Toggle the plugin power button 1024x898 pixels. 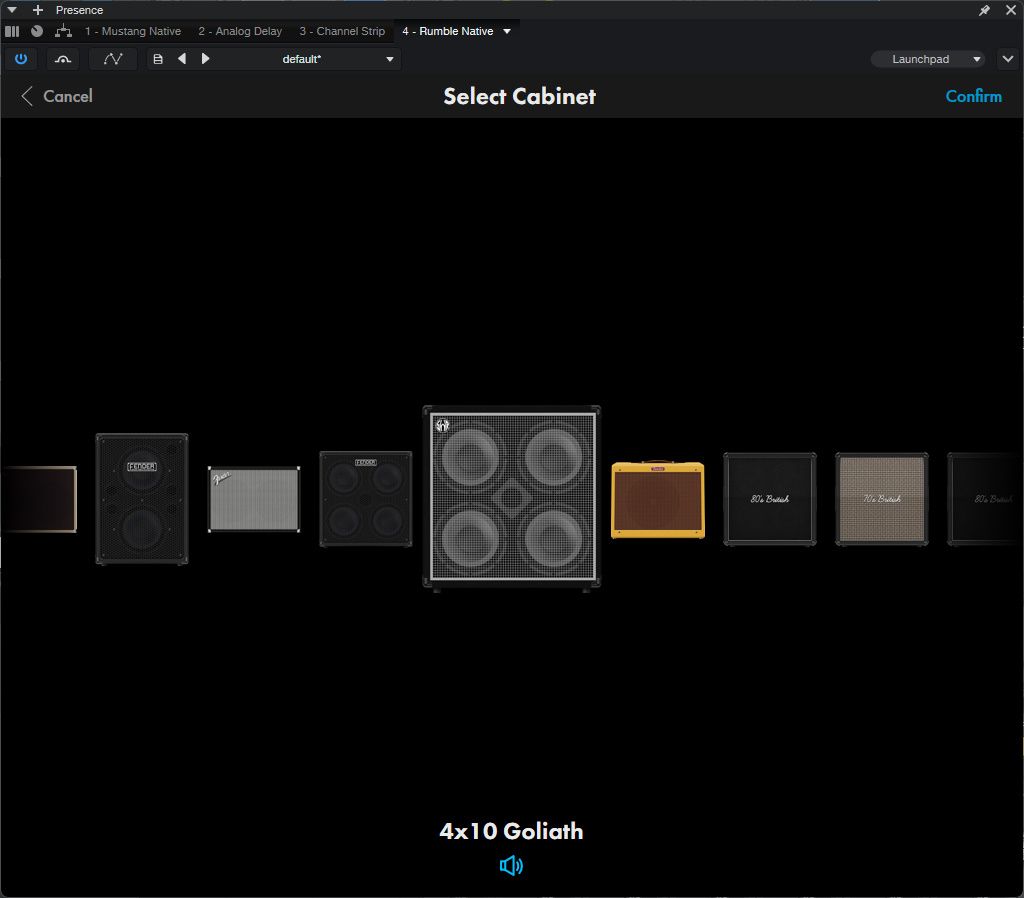point(20,59)
